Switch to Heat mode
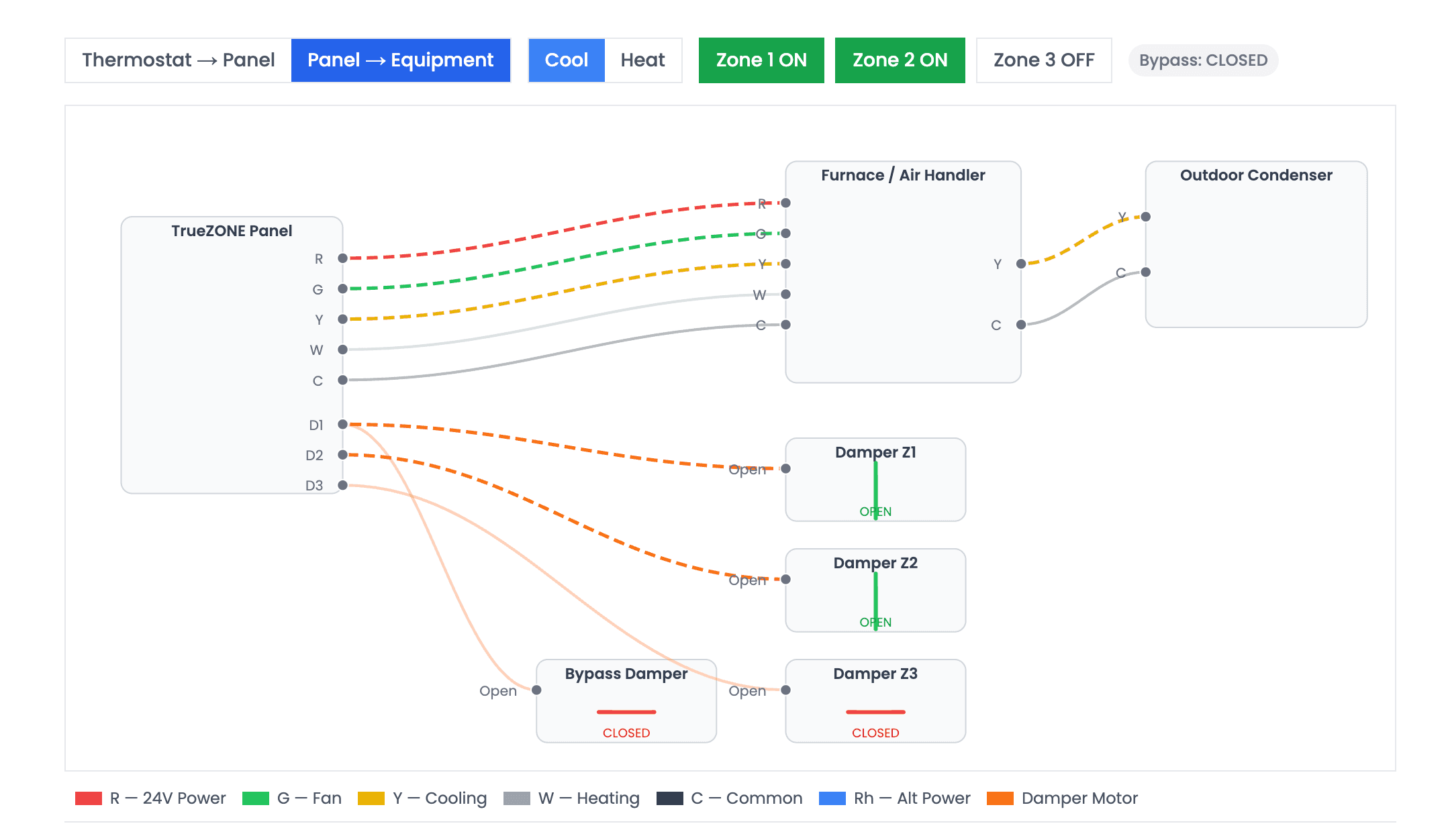This screenshot has height=840, width=1446. click(642, 60)
